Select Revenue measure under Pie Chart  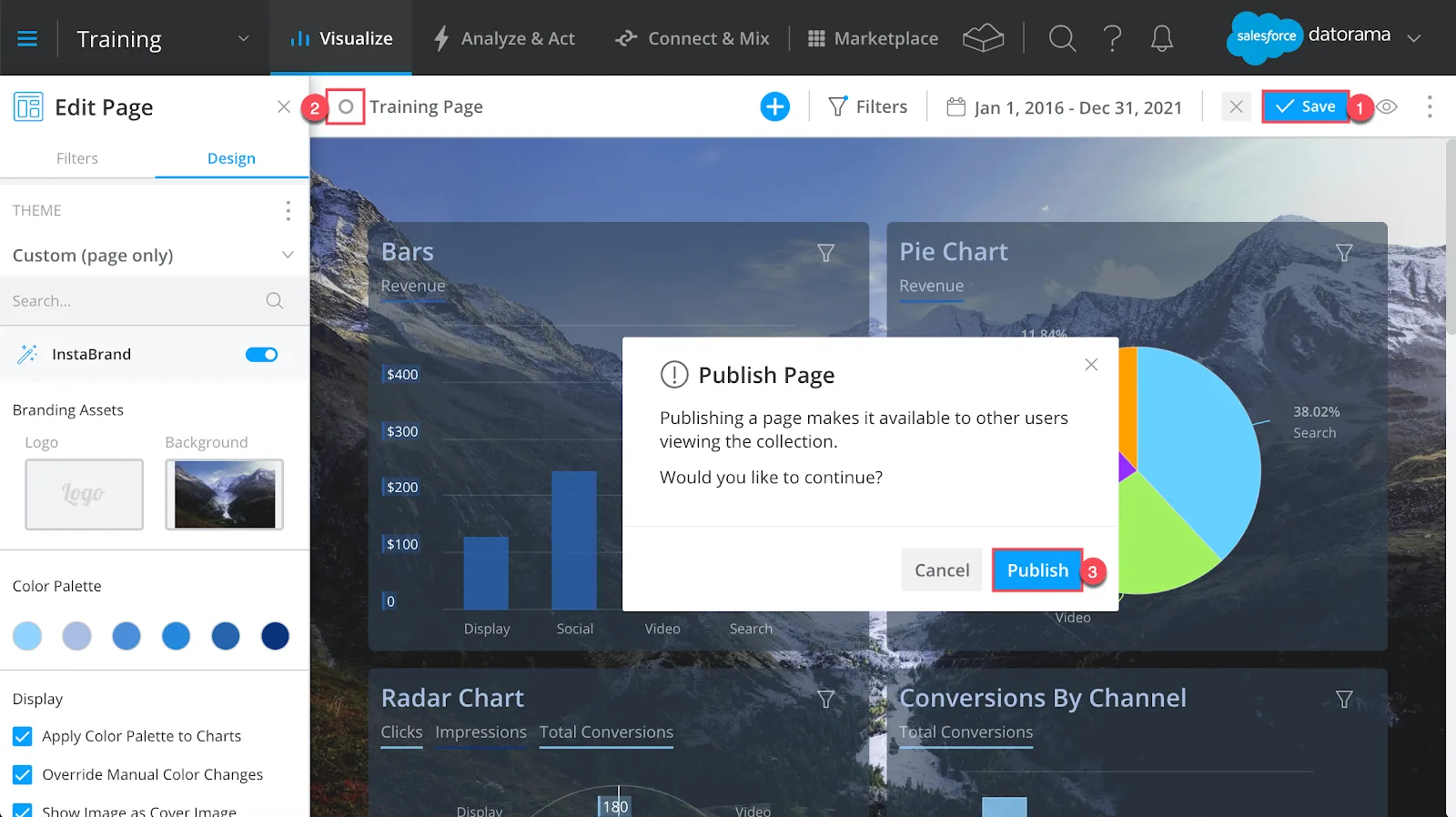(x=931, y=286)
